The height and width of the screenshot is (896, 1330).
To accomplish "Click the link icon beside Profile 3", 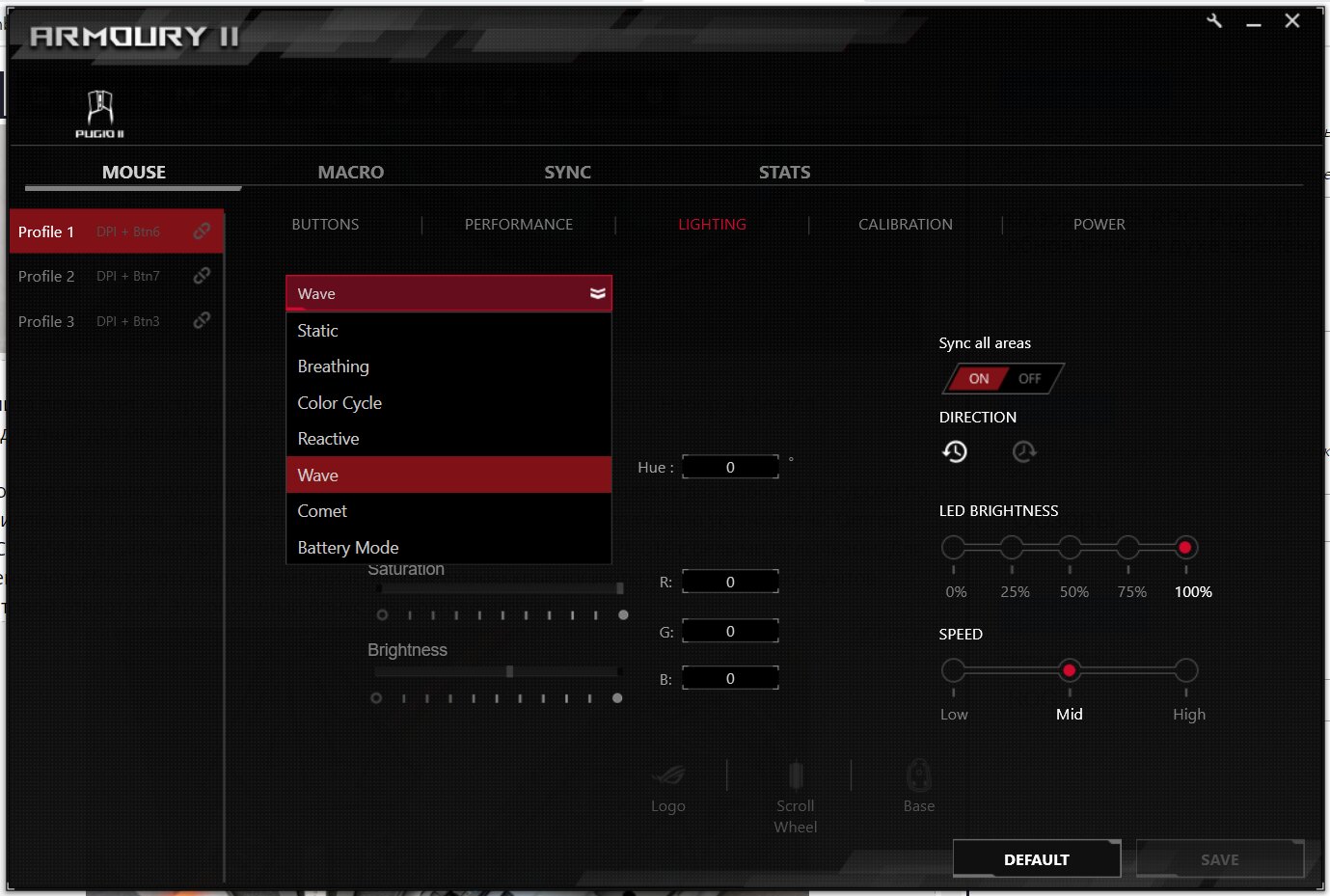I will click(202, 320).
